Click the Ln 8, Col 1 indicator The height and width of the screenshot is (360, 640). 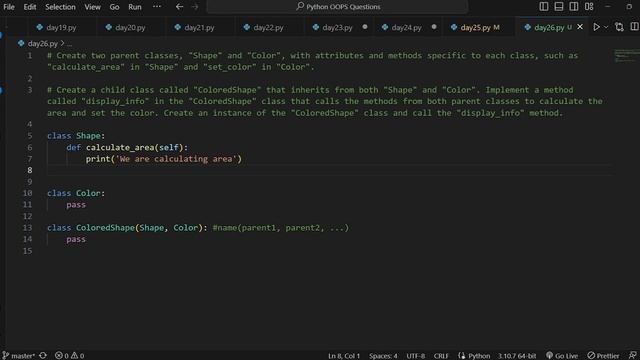click(344, 356)
